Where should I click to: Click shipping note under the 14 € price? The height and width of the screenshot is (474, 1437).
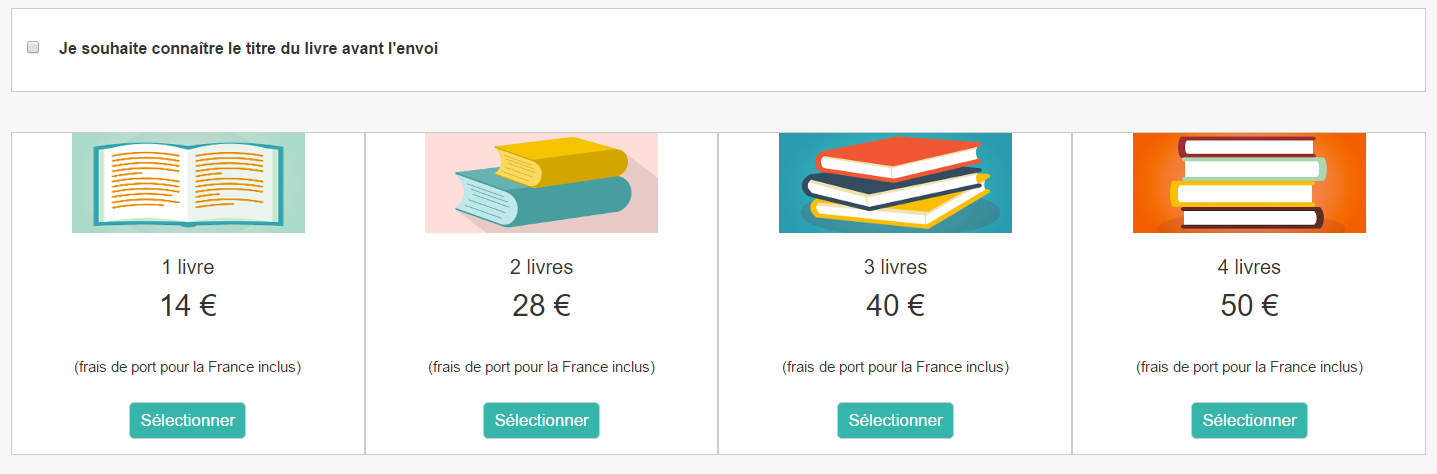click(188, 367)
